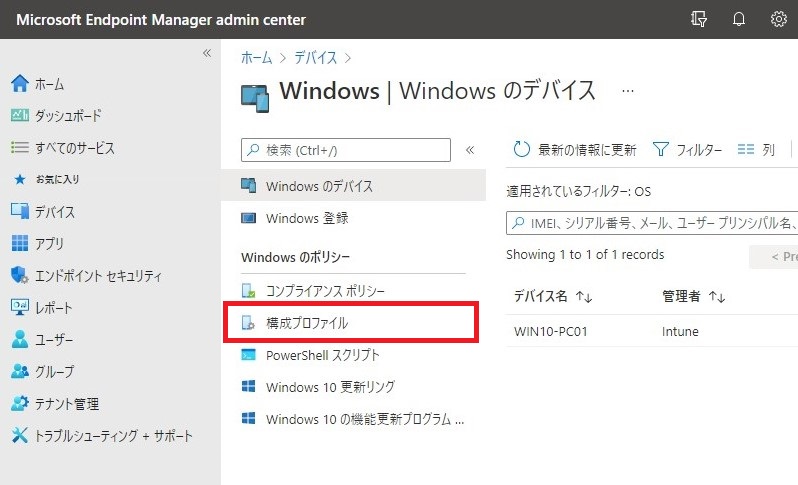Click the エンドポイント セキュリティ shield icon
798x485 pixels.
coord(20,275)
